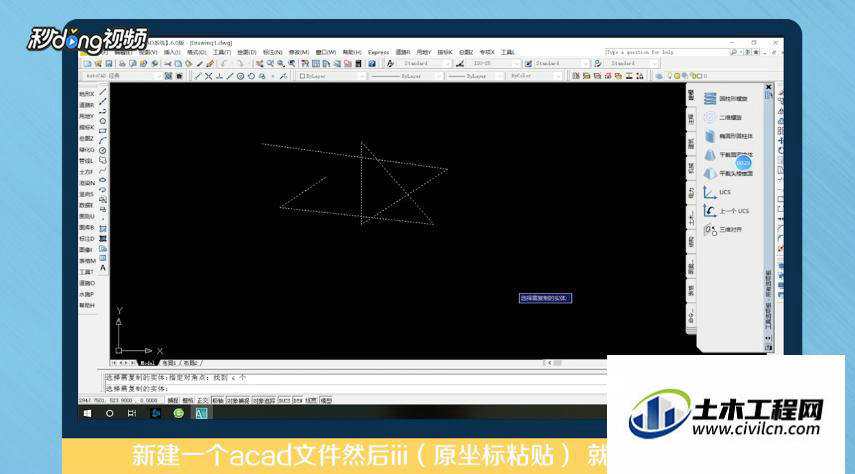
Task: Select the Arc tool in draw toolbar
Action: pyautogui.click(x=103, y=141)
